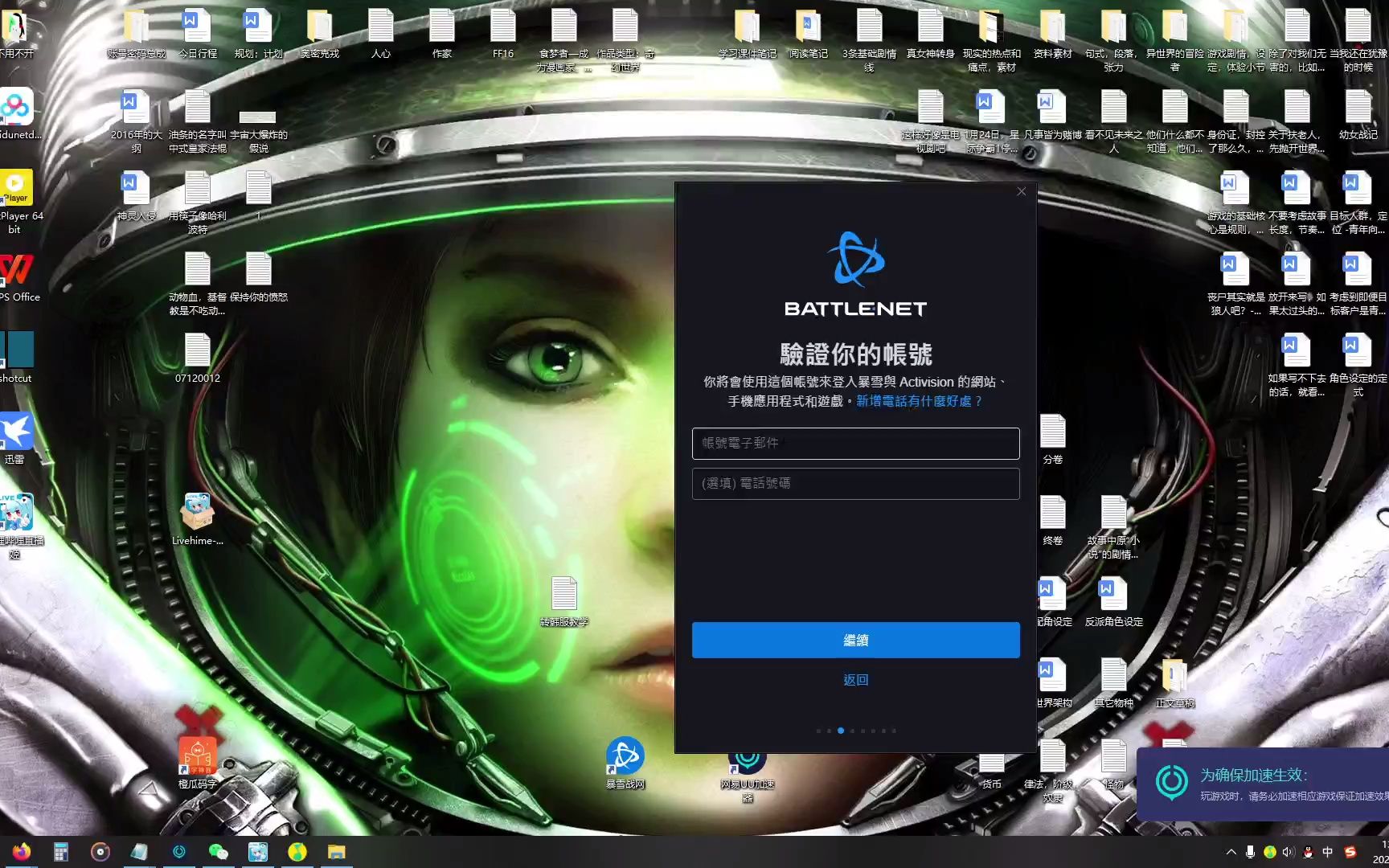
Task: Open the 幼女战记 text file
Action: pos(1358,115)
